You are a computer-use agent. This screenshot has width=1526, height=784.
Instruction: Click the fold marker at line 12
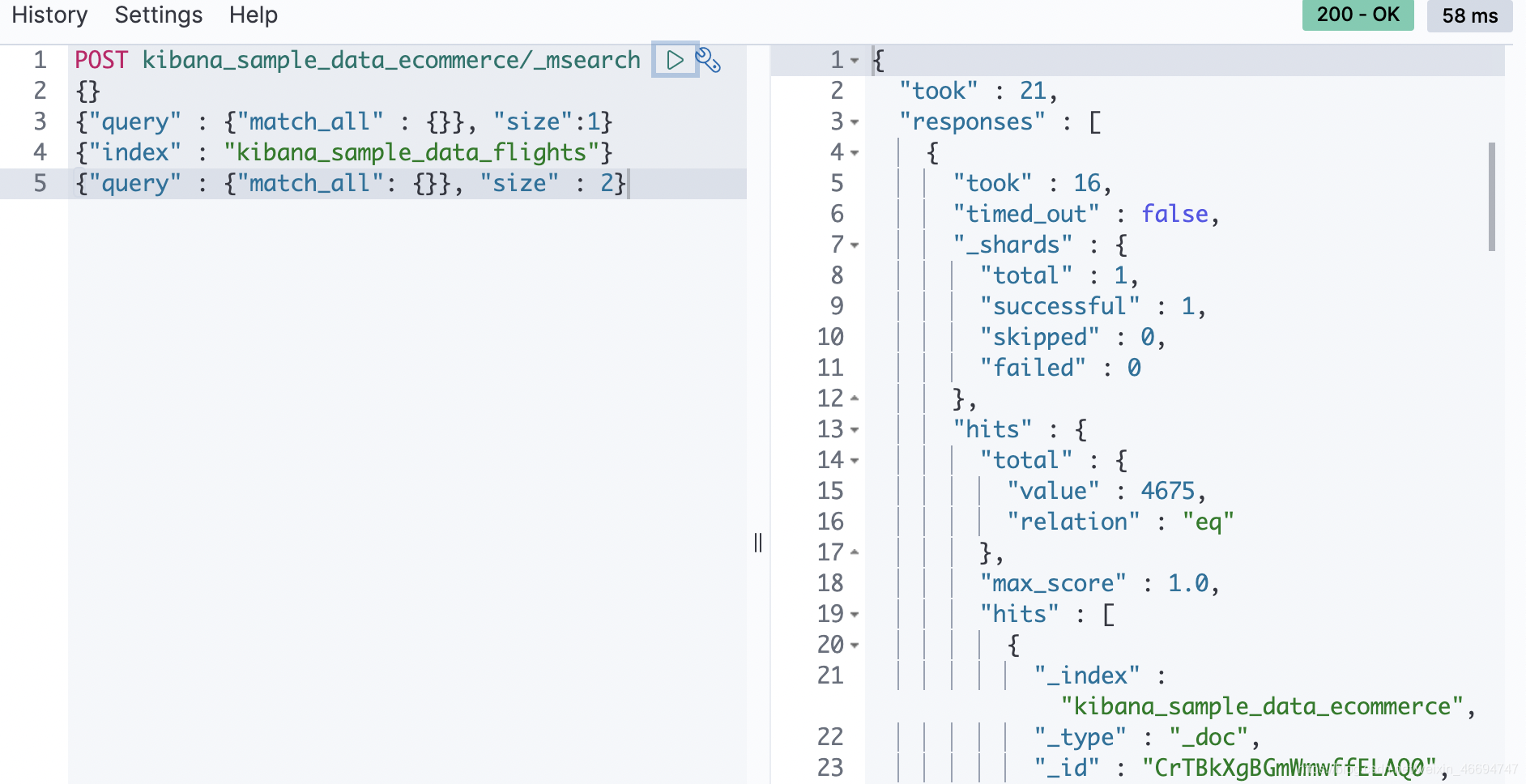tap(855, 398)
